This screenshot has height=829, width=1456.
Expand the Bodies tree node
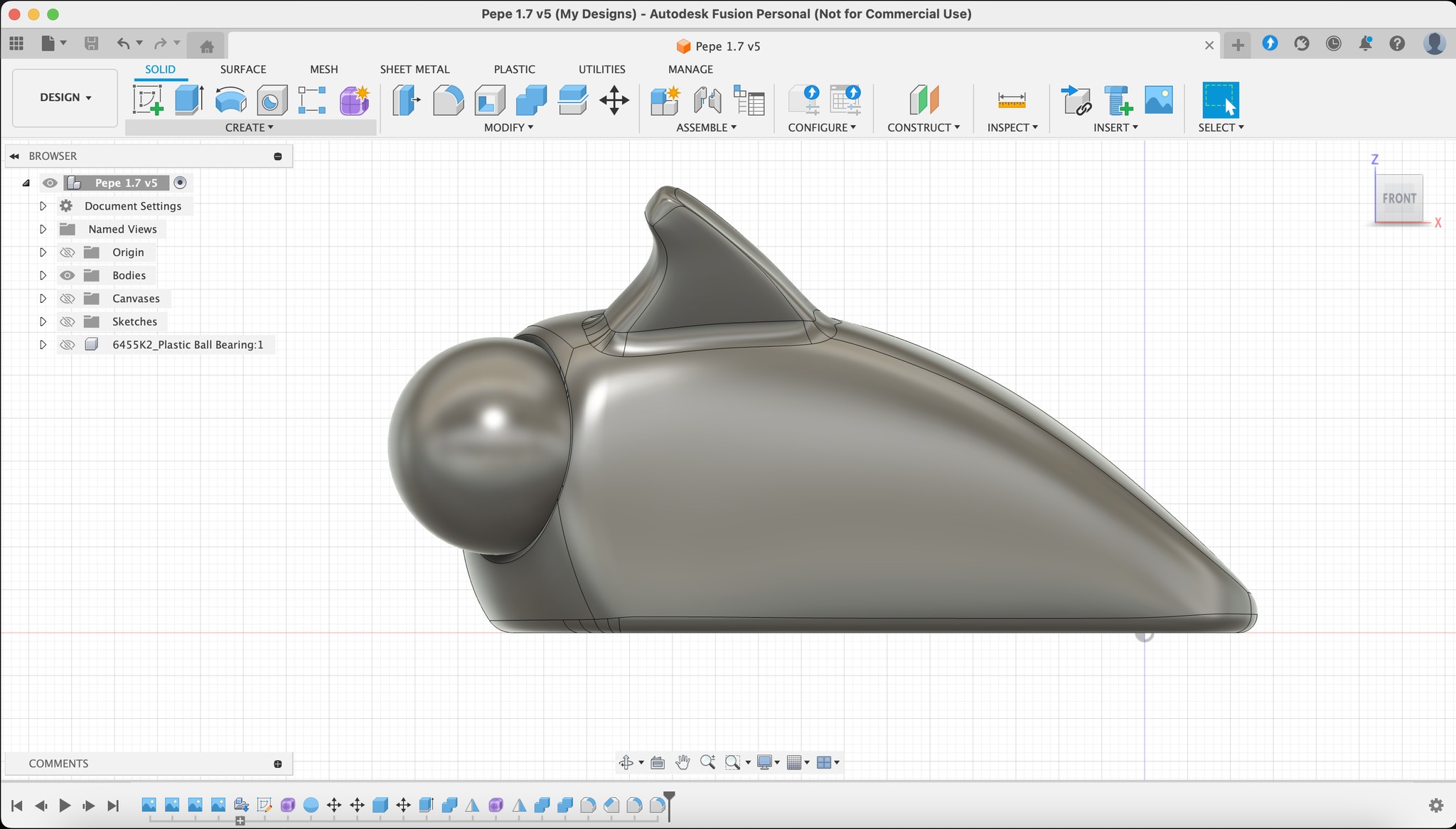click(x=43, y=275)
